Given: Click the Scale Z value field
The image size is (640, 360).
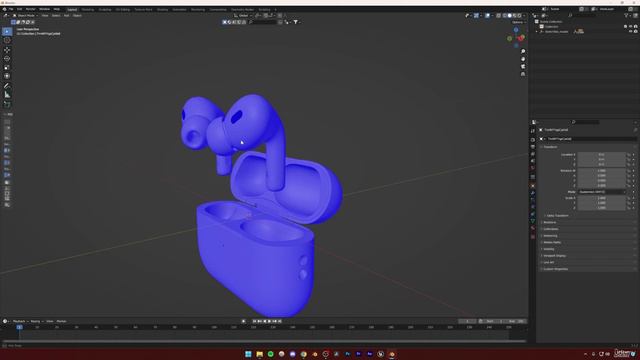Looking at the screenshot, I should pos(601,208).
